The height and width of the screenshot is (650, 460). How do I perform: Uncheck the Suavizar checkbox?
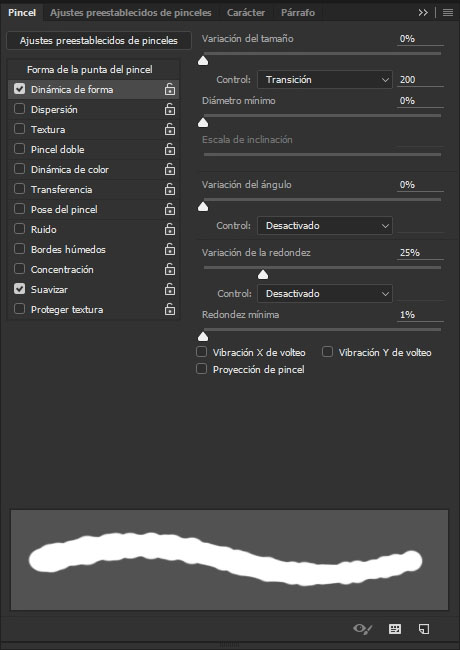pos(19,289)
